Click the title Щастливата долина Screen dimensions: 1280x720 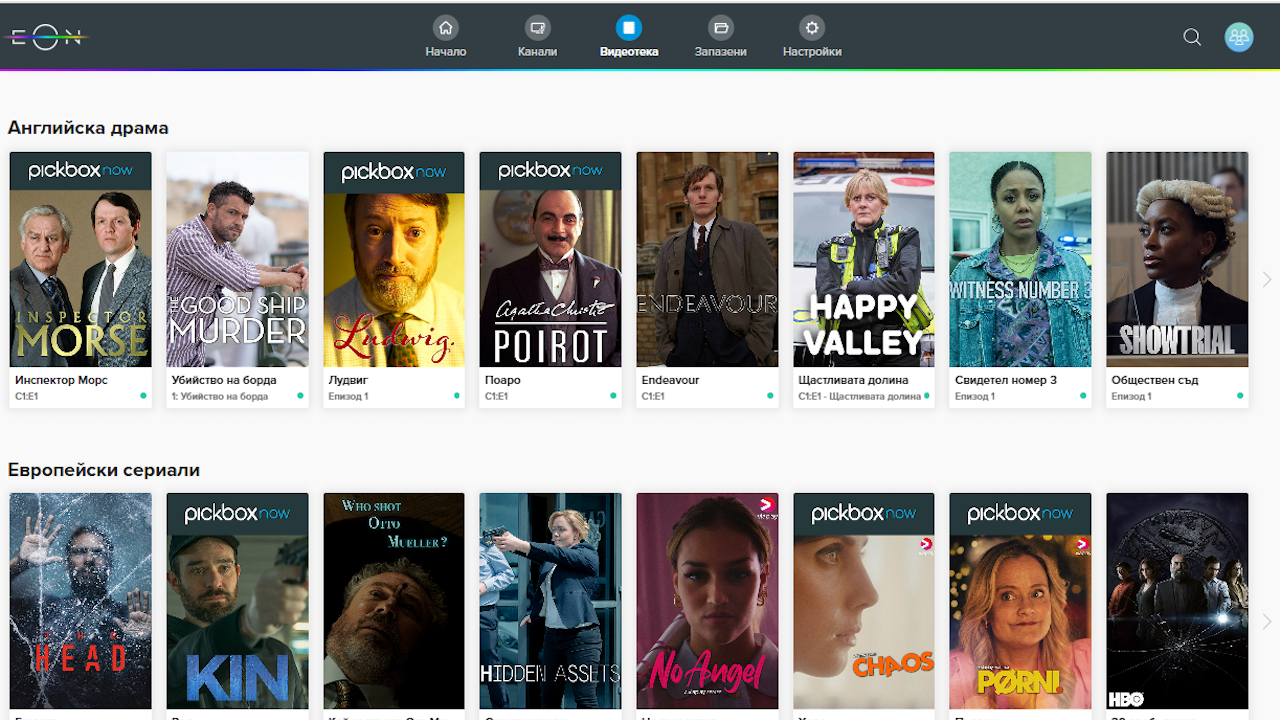[x=854, y=380]
